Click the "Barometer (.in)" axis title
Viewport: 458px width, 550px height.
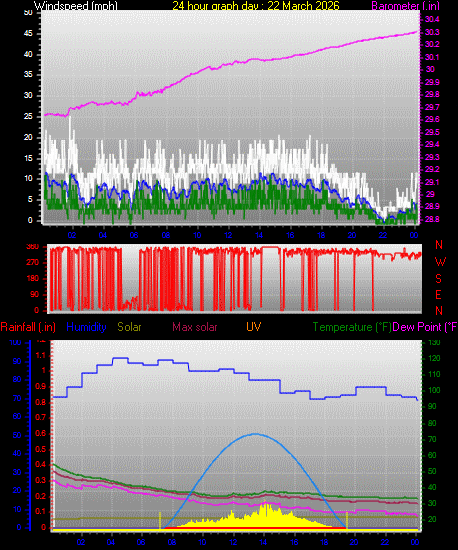point(405,6)
